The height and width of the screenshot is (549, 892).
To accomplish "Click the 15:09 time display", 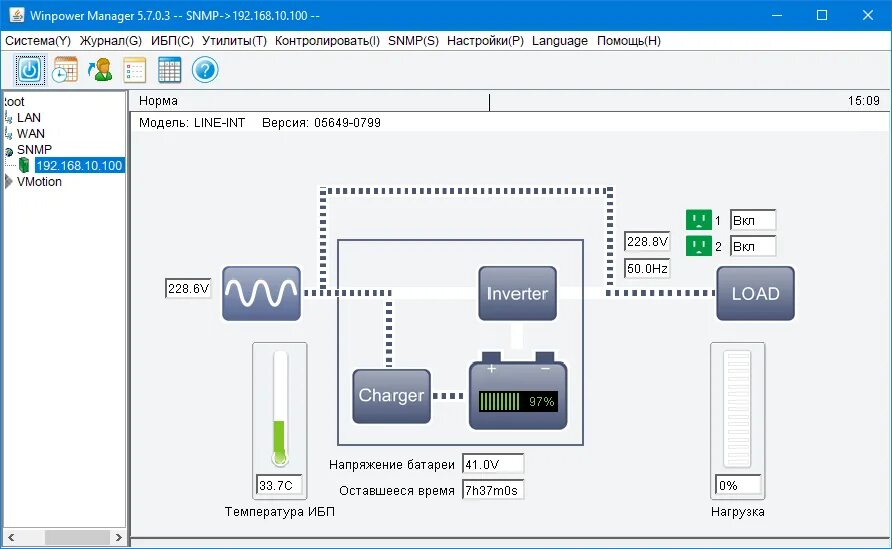I will (x=864, y=101).
